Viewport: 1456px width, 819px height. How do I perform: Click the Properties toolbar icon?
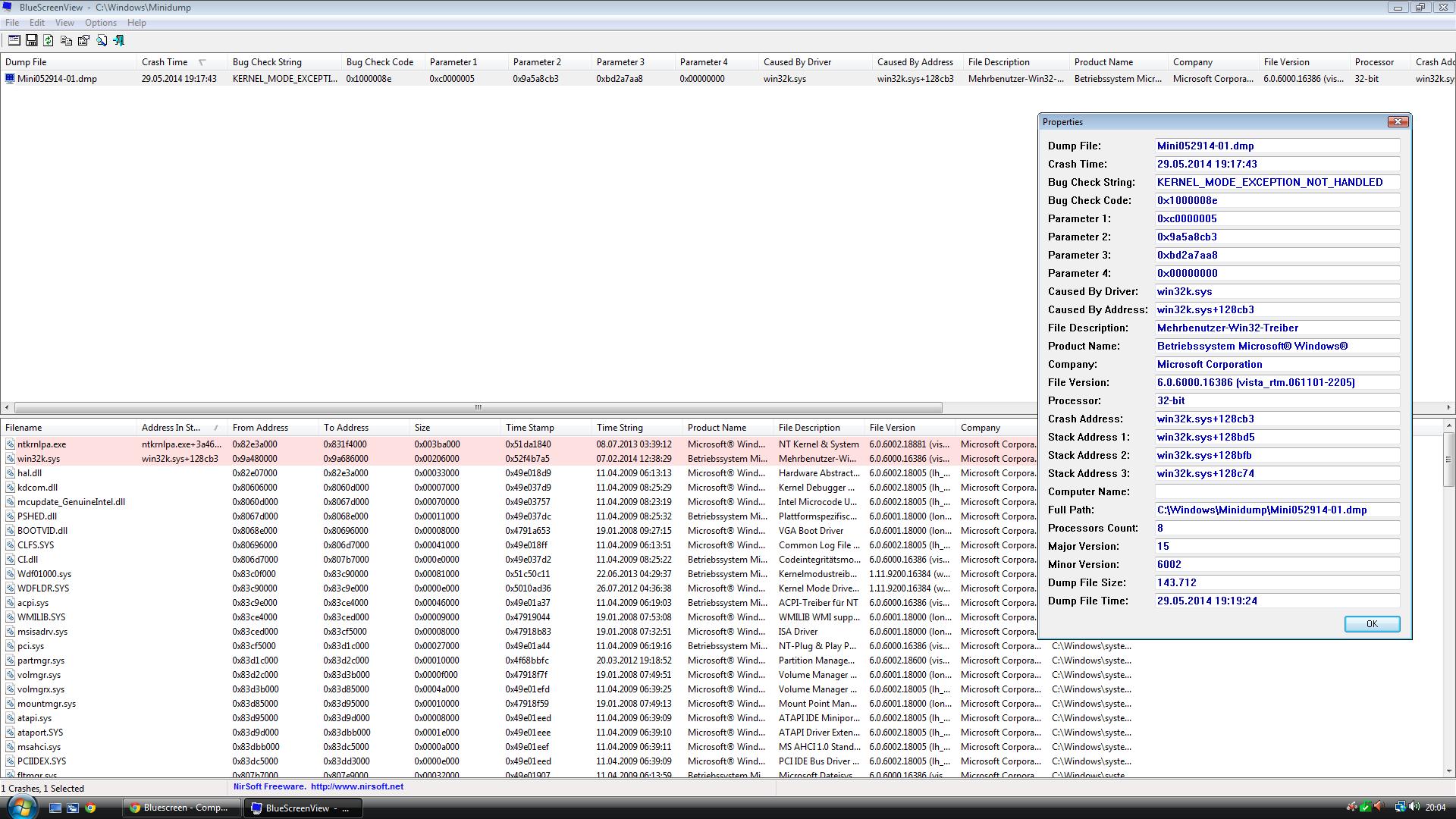tap(83, 40)
